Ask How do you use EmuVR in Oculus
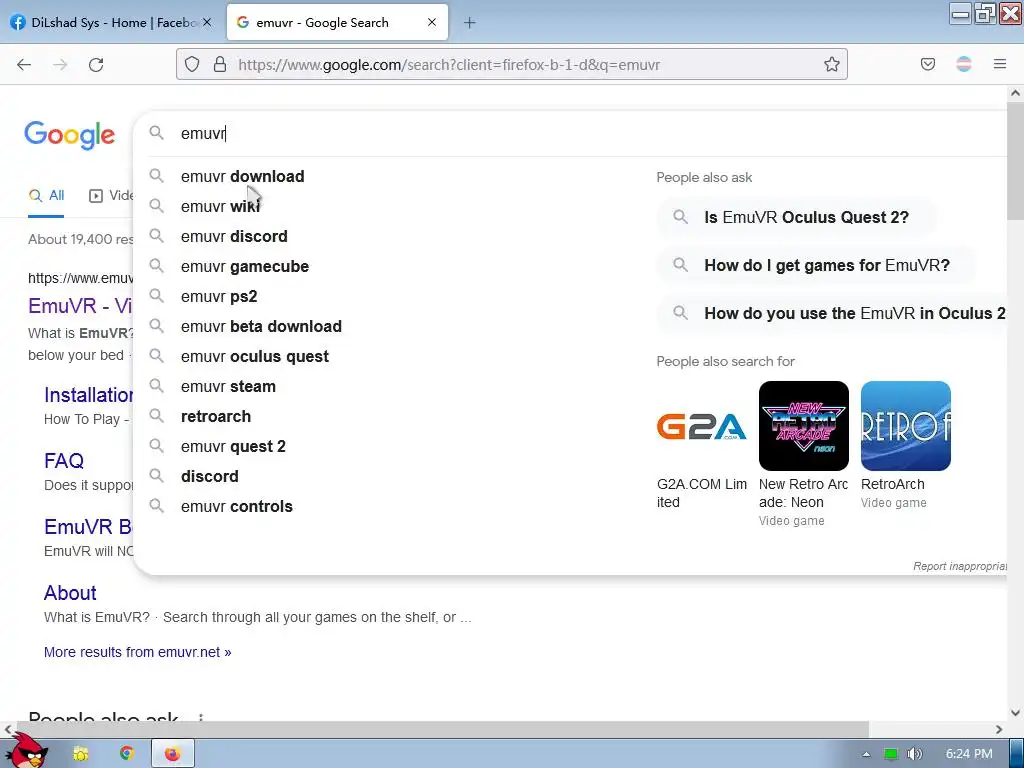This screenshot has width=1024, height=768. 832,313
